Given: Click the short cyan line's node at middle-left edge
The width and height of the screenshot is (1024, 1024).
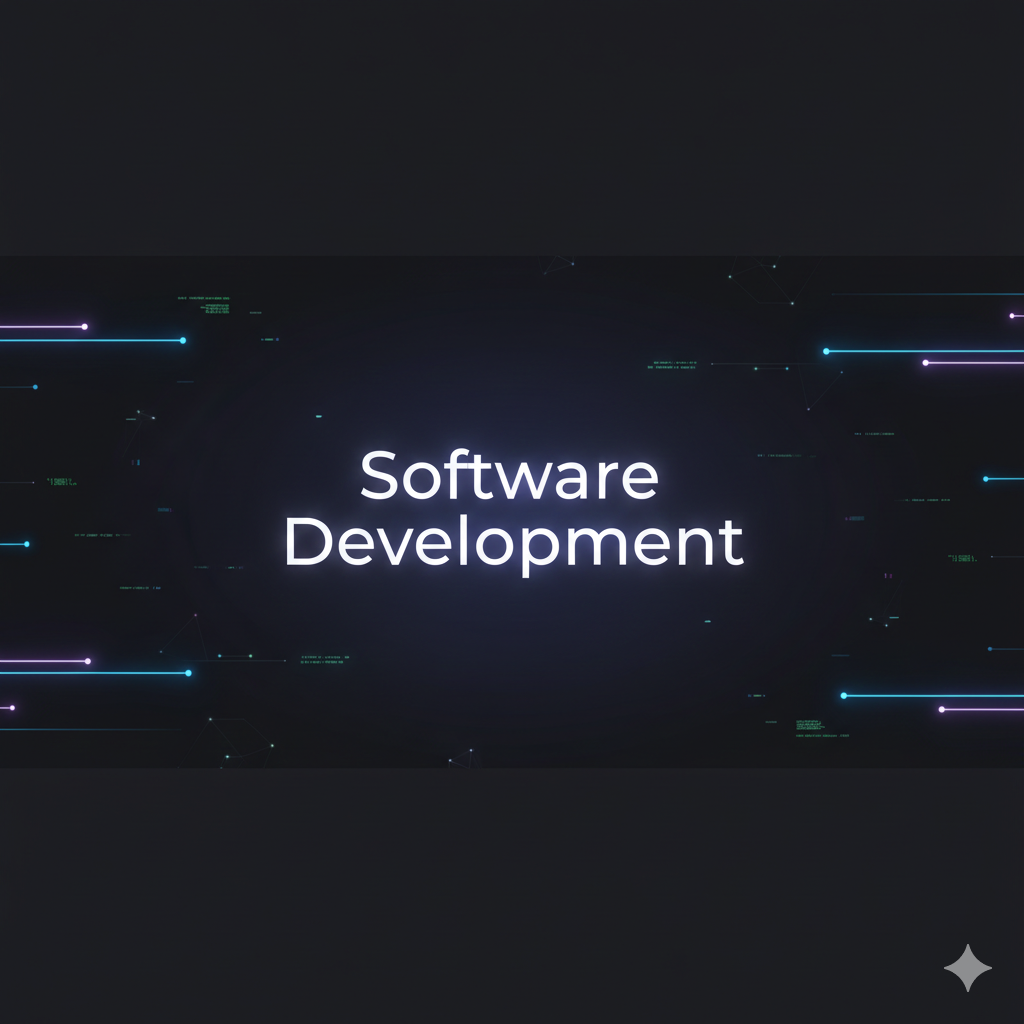Looking at the screenshot, I should coord(27,544).
